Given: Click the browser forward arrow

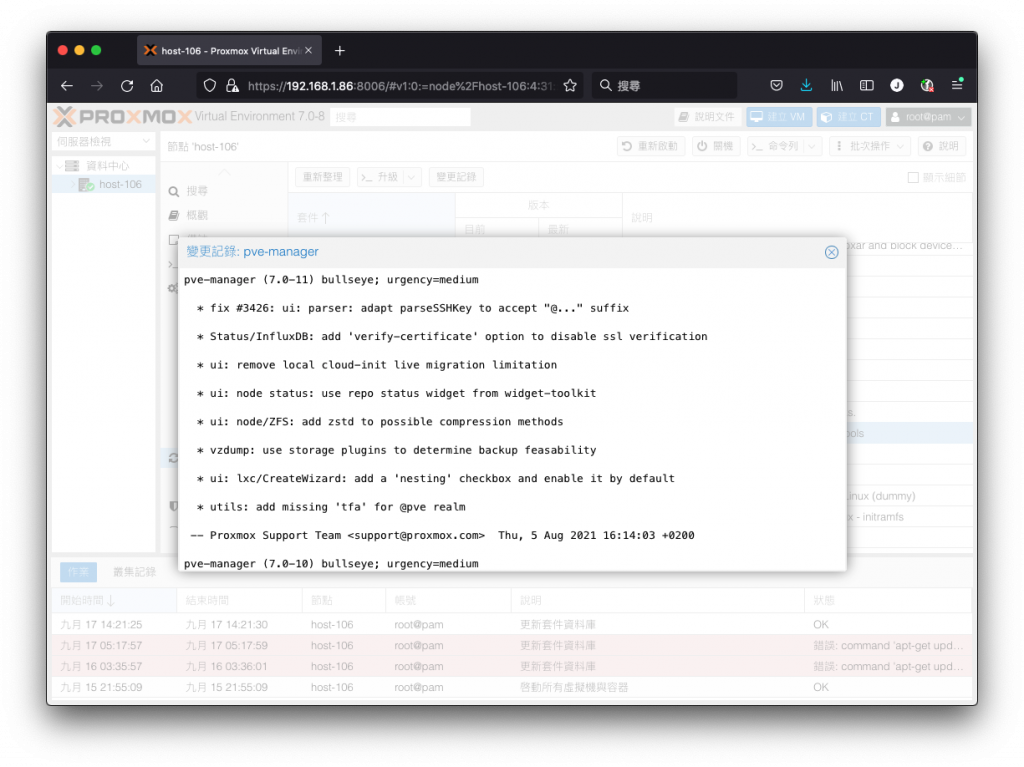Looking at the screenshot, I should [97, 86].
